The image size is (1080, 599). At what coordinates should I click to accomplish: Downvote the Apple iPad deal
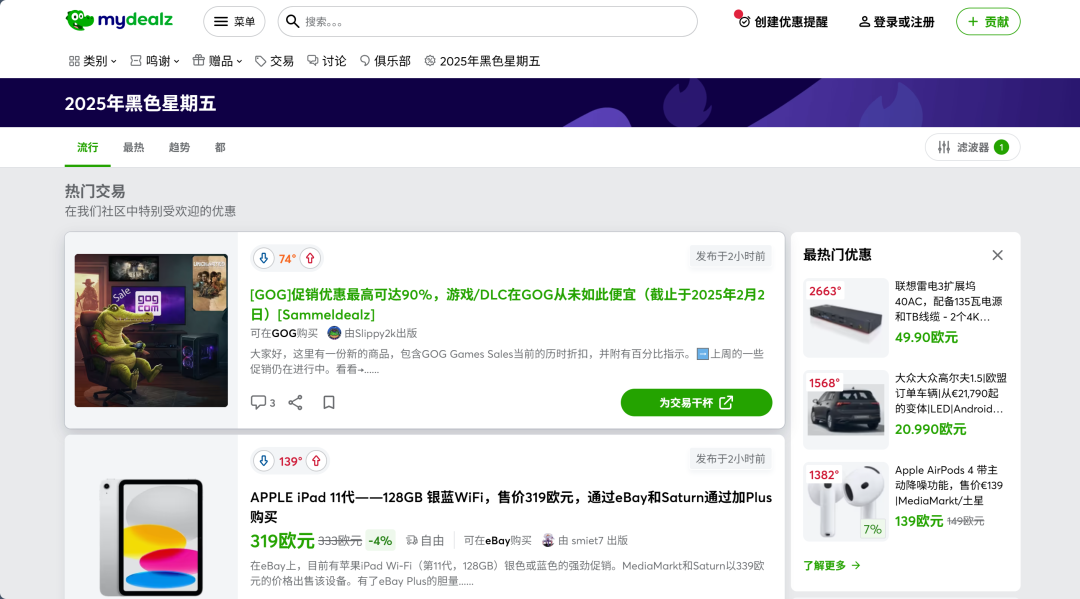[x=264, y=461]
